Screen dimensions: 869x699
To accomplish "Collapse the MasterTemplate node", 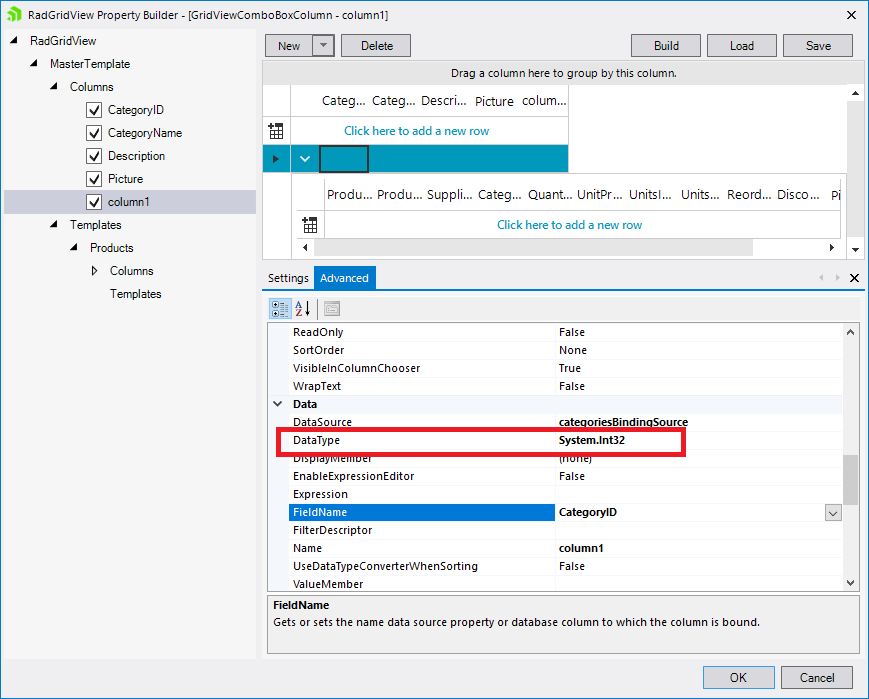I will coord(34,63).
